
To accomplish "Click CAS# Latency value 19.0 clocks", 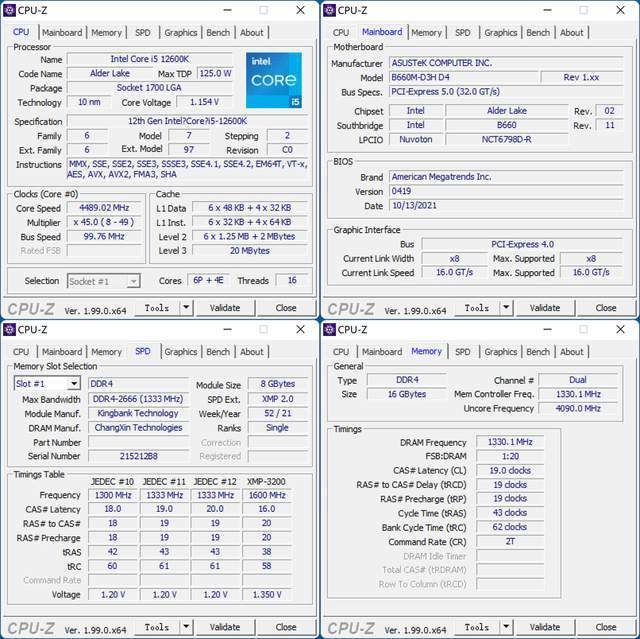I will 510,470.
